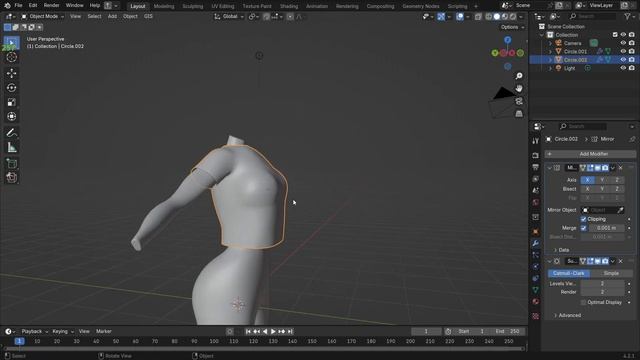Toggle Mirror Bisect X button
The image size is (640, 360).
tap(587, 189)
